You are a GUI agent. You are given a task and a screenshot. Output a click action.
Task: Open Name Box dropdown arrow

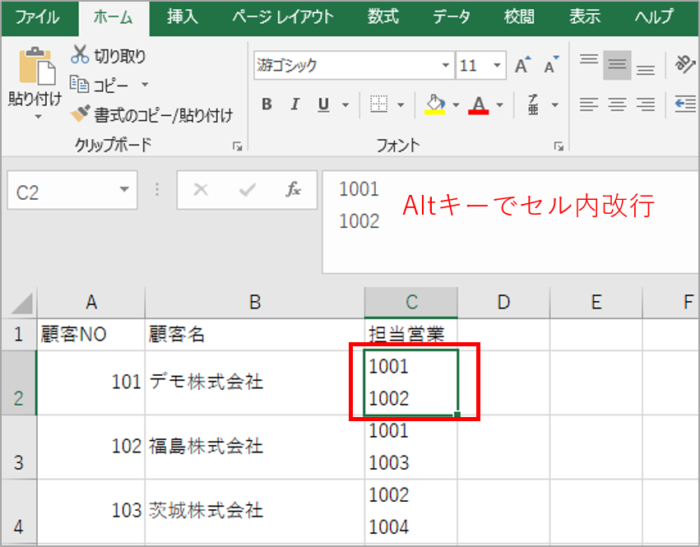click(x=125, y=190)
